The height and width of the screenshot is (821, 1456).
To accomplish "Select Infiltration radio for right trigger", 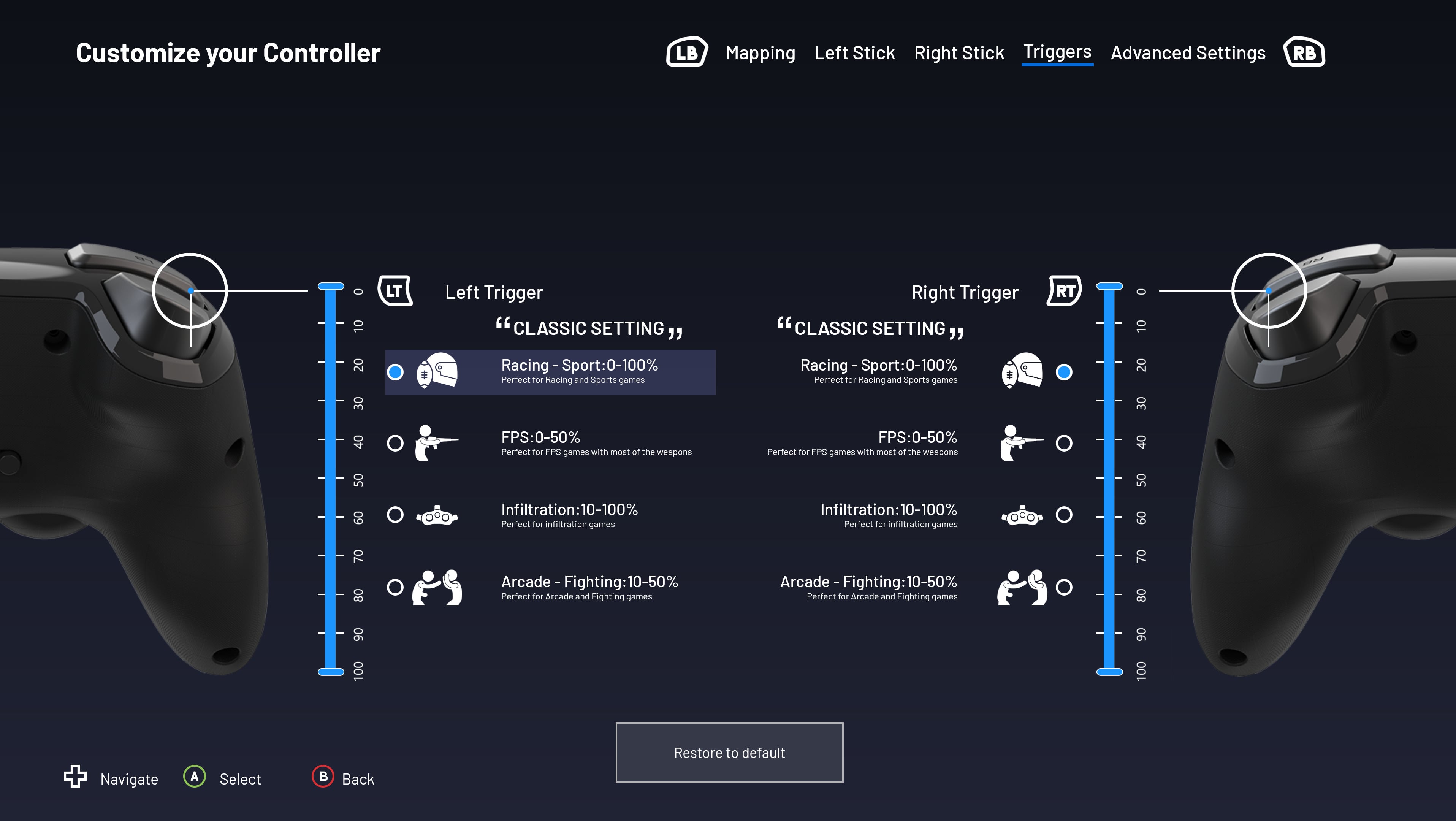I will (x=1064, y=515).
